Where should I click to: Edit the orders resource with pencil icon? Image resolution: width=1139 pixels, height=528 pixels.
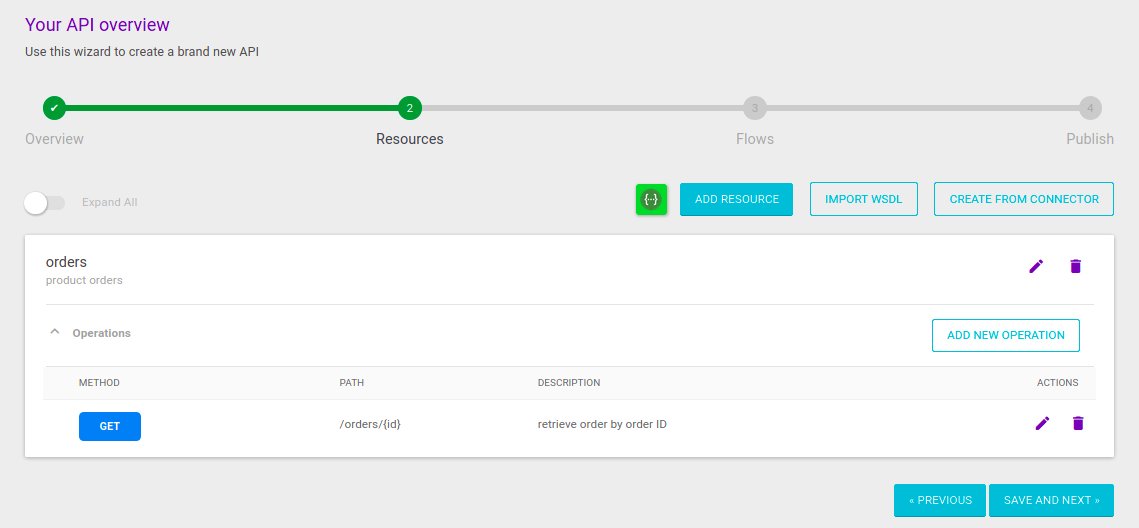click(x=1036, y=266)
